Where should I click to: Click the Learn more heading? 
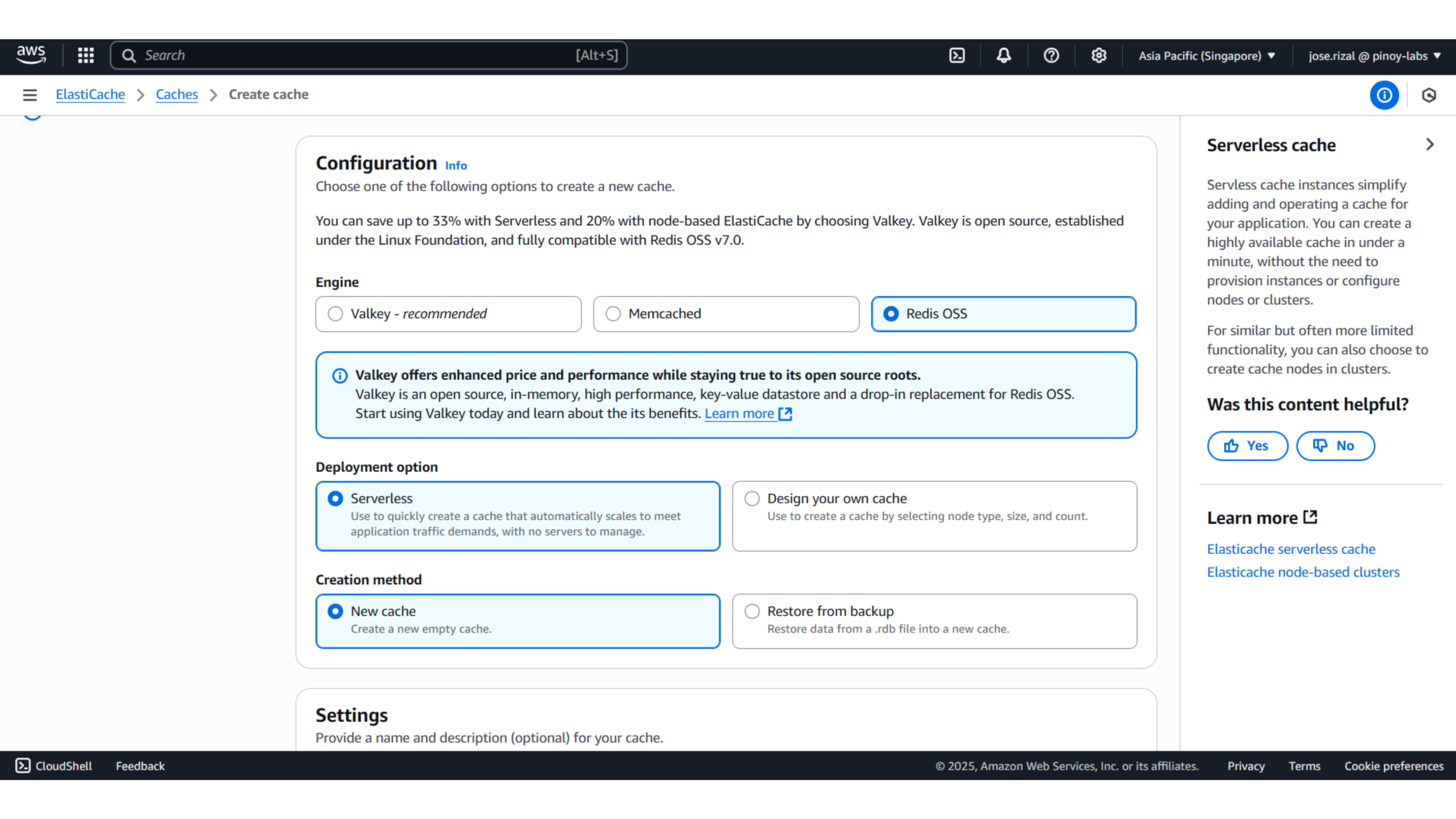tap(1252, 518)
